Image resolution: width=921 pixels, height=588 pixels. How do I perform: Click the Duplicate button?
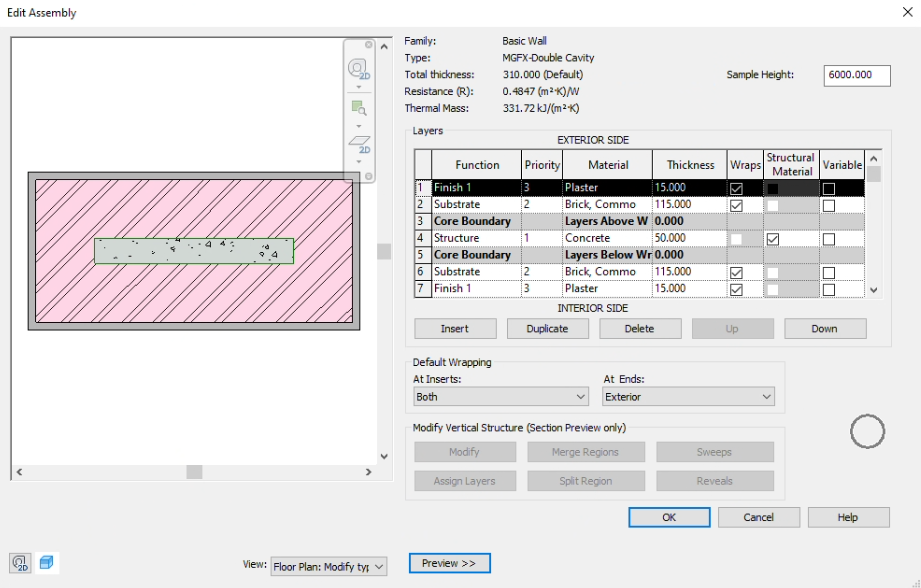tap(547, 329)
